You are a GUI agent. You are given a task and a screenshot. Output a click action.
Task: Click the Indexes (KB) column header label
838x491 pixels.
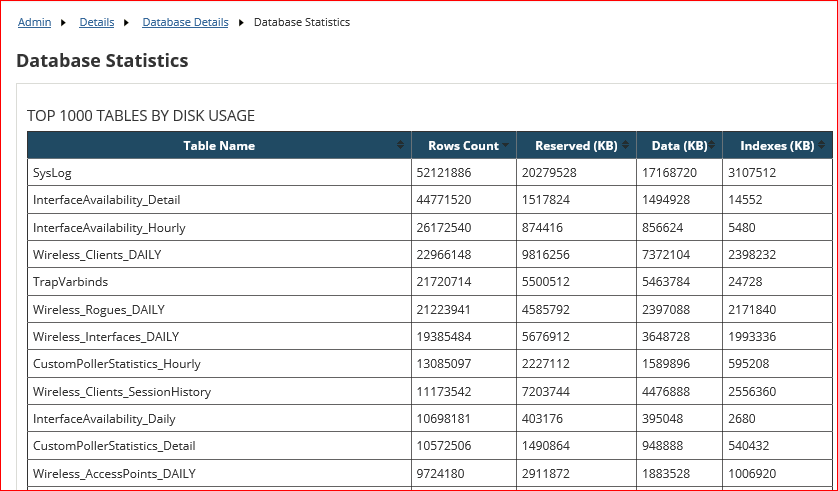777,145
